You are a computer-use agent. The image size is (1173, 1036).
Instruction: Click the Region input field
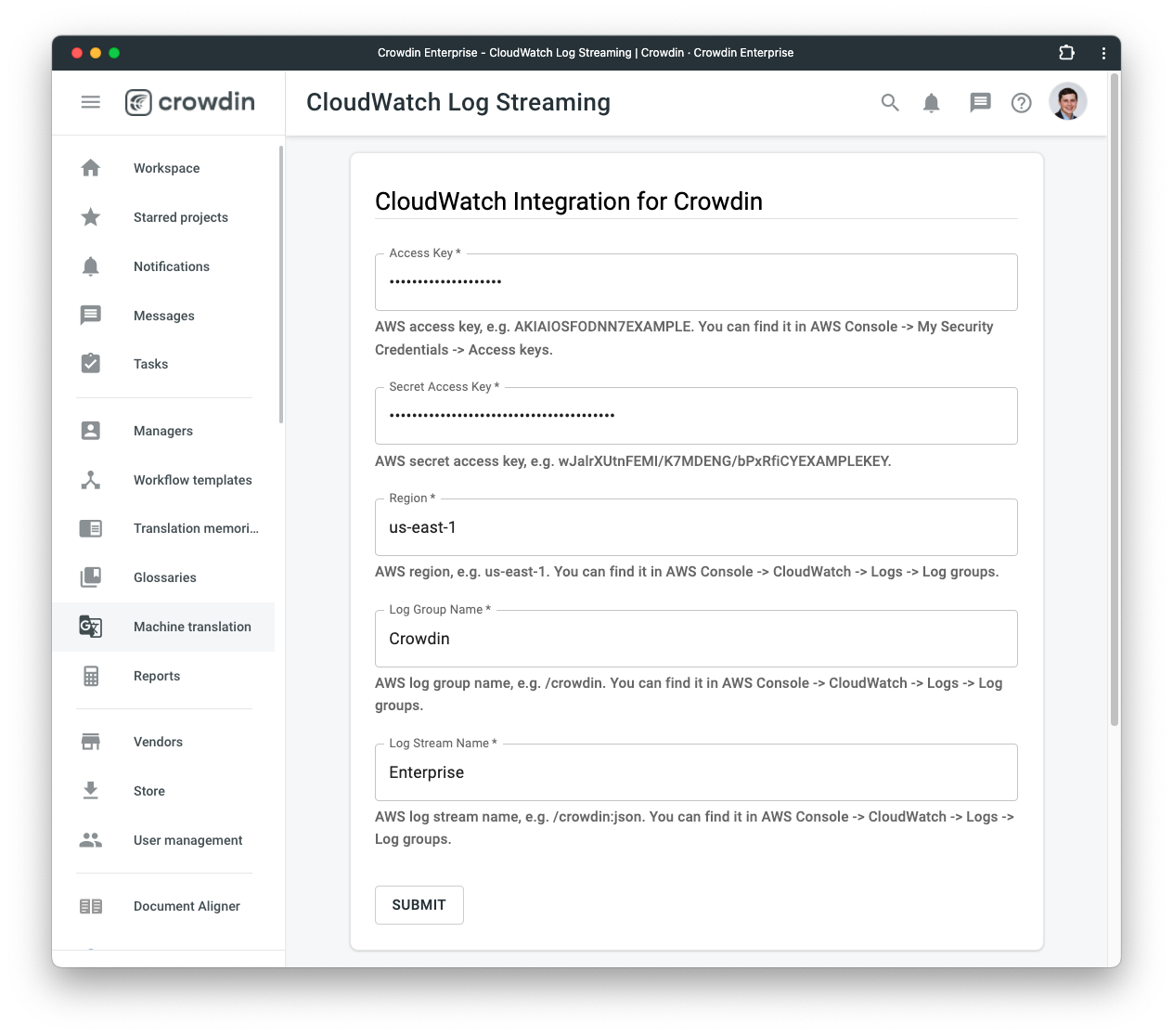tap(696, 527)
